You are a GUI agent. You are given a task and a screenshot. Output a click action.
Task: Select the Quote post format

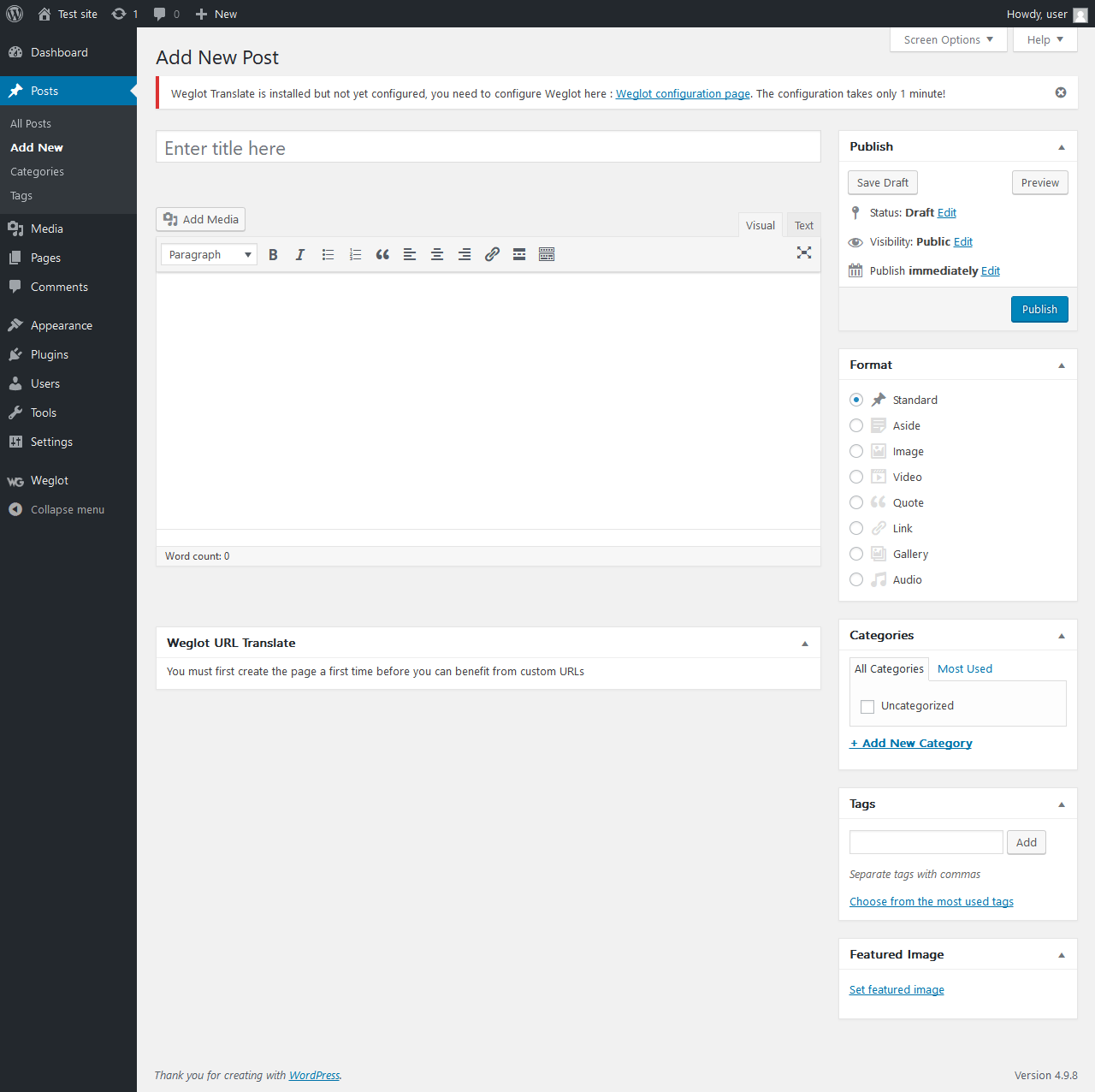click(856, 502)
